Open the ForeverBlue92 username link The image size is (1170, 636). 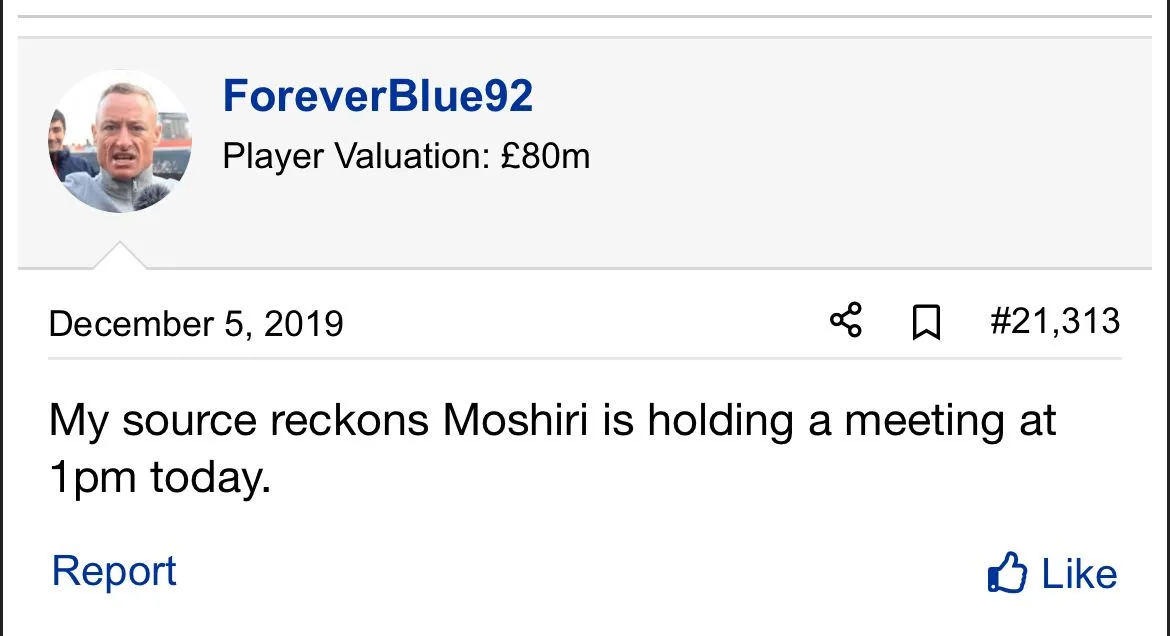pos(378,96)
